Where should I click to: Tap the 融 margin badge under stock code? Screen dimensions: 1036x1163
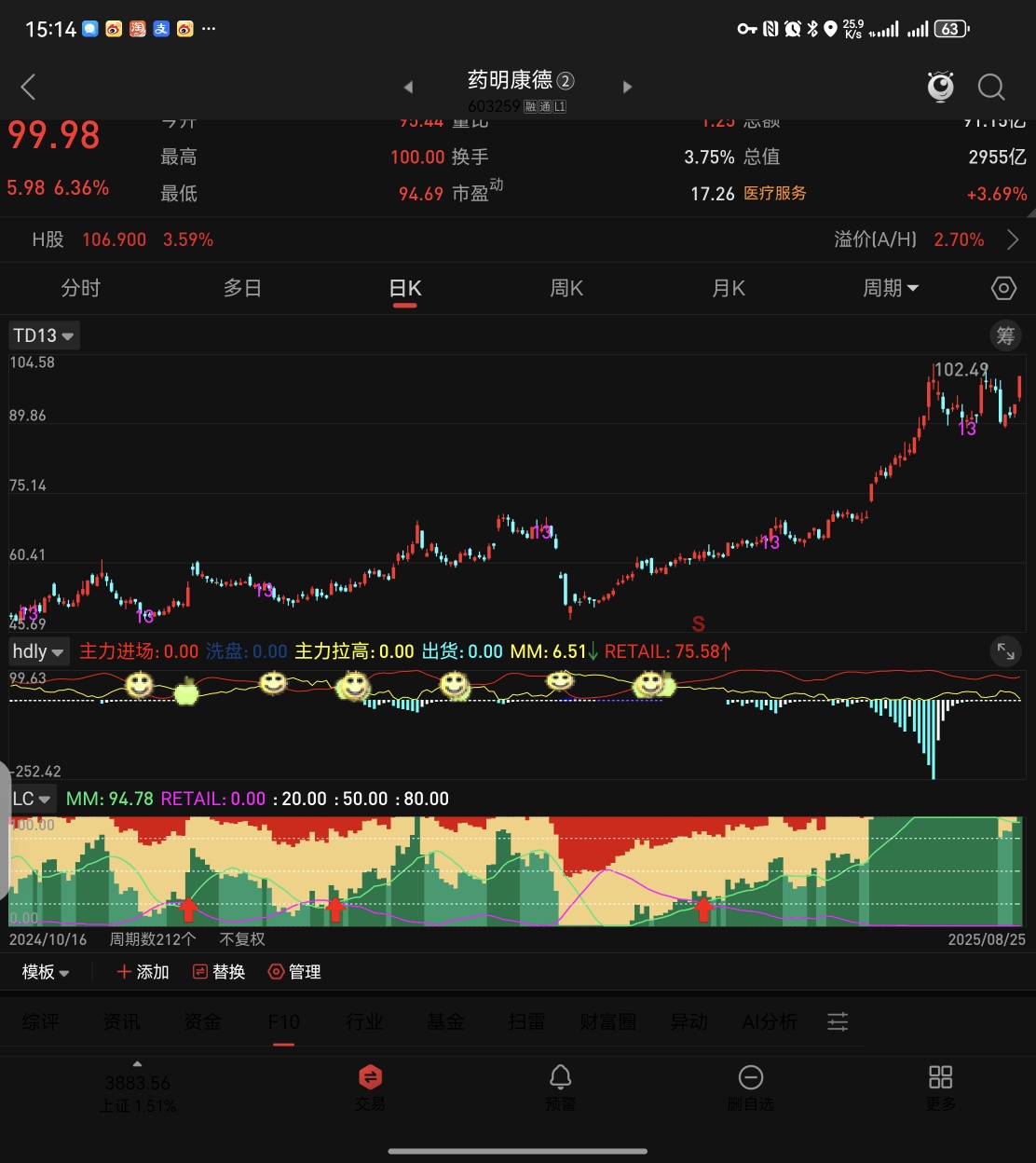(530, 107)
